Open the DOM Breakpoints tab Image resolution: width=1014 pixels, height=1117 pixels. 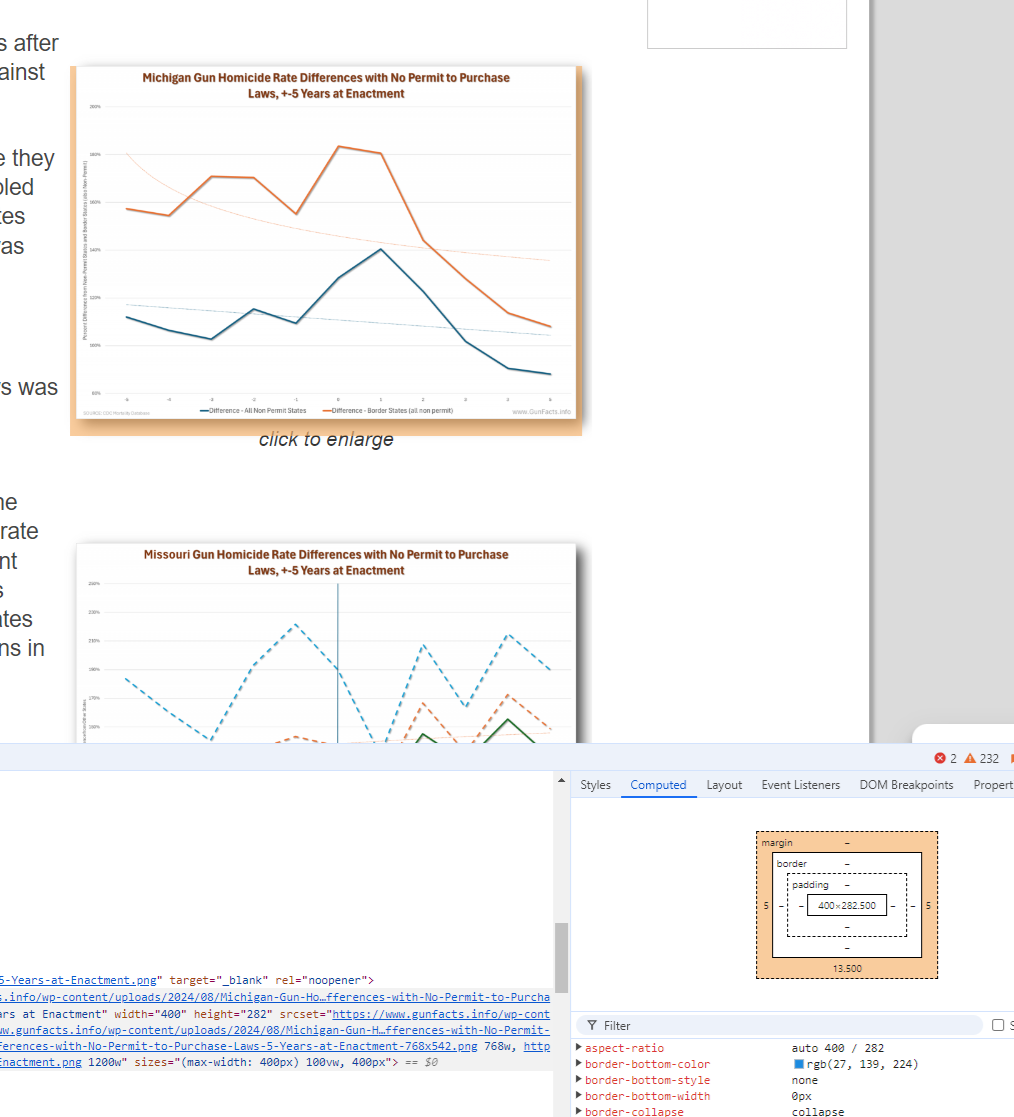(x=906, y=785)
